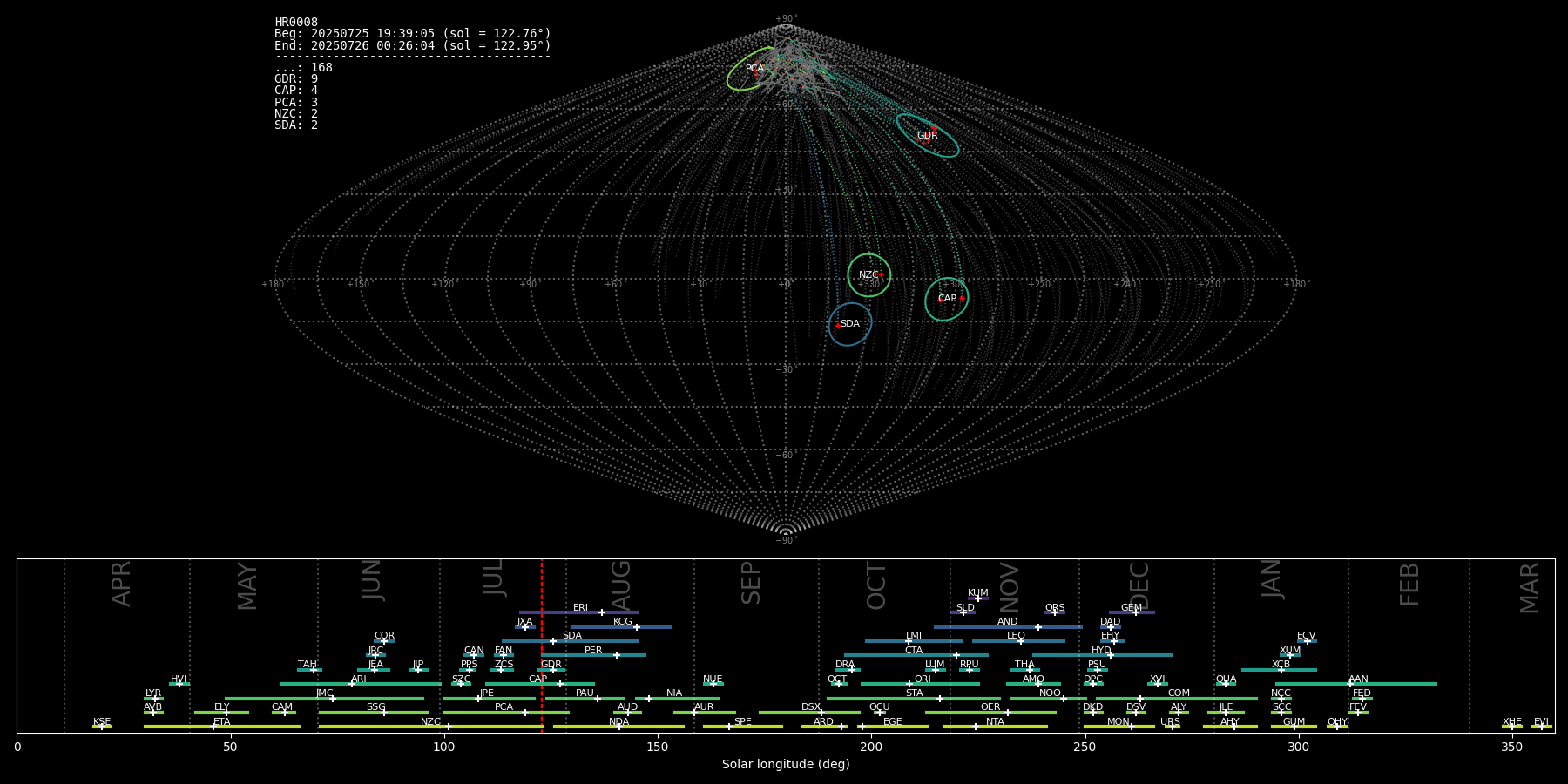Click the KSE shower label in timeline
The width and height of the screenshot is (1568, 784).
[x=102, y=722]
